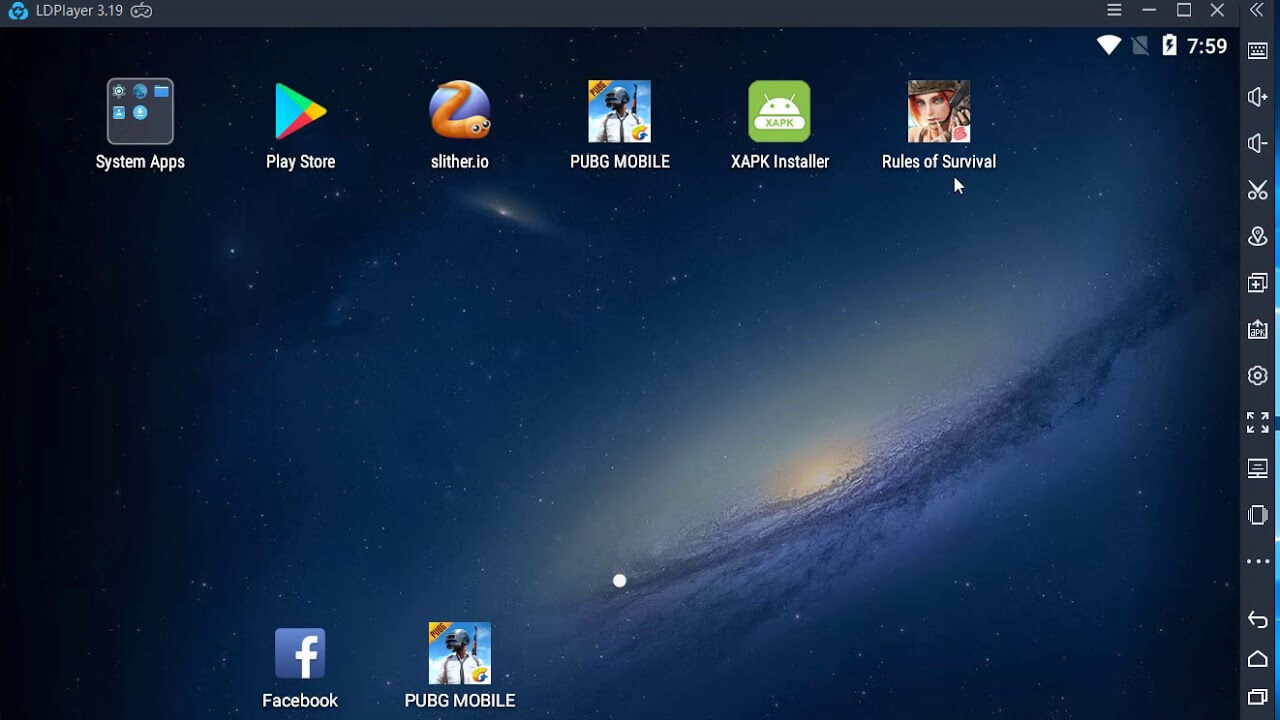Click the "slither.io" label text
Image resolution: width=1280 pixels, height=720 pixels.
pos(460,161)
